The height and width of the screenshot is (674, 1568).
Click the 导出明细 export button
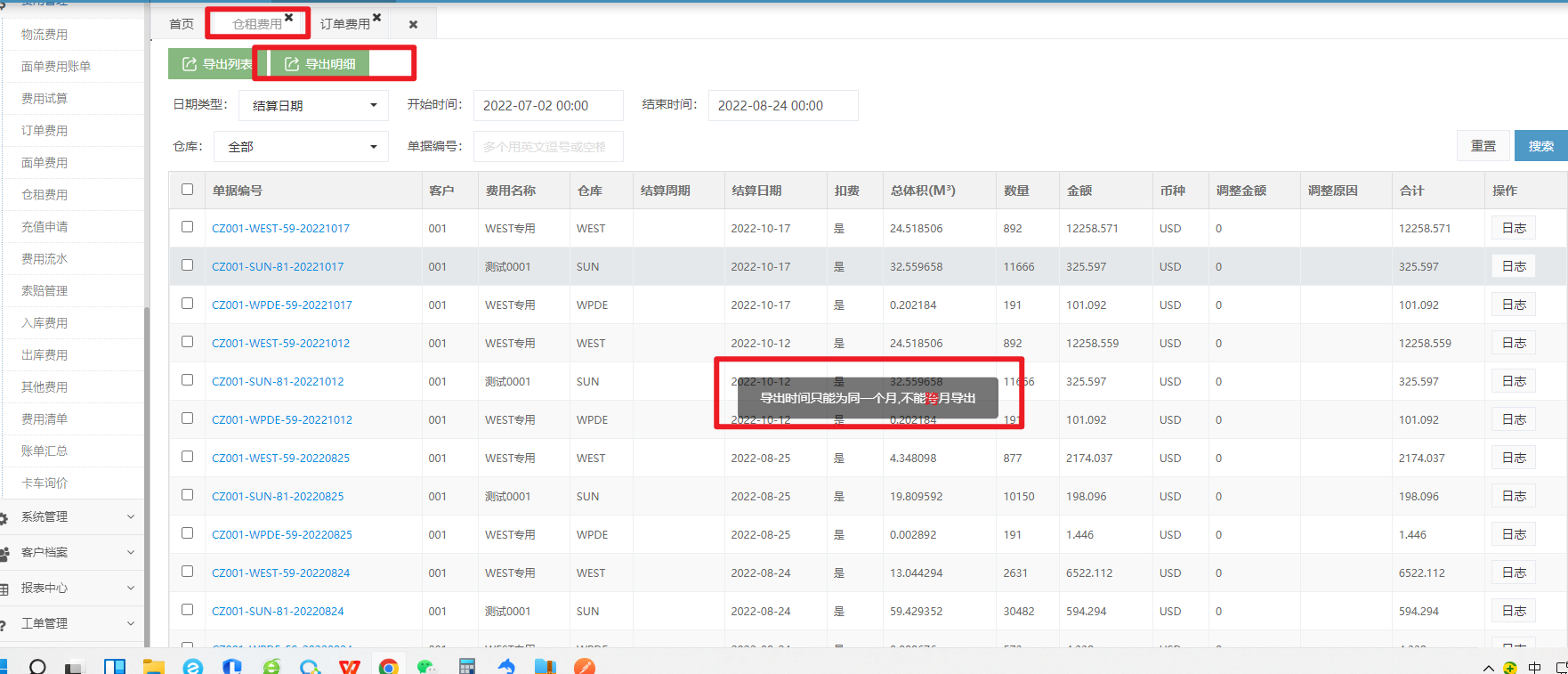(319, 64)
